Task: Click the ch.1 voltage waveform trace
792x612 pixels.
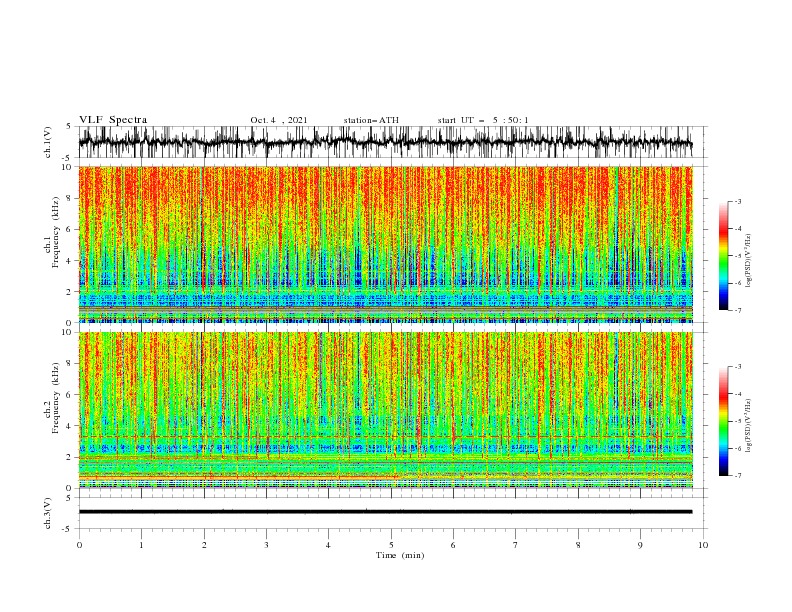Action: pyautogui.click(x=385, y=142)
